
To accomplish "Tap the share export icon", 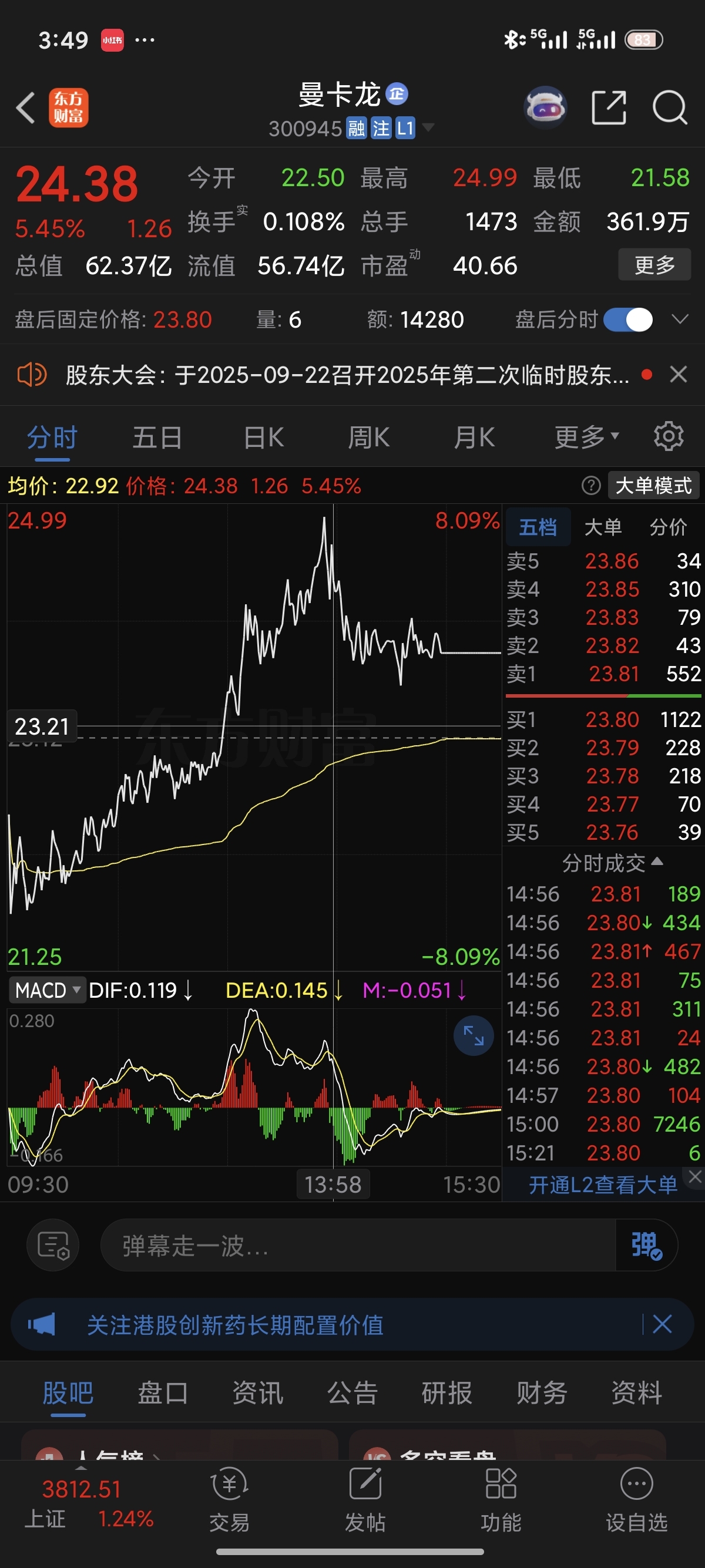I will pos(609,107).
